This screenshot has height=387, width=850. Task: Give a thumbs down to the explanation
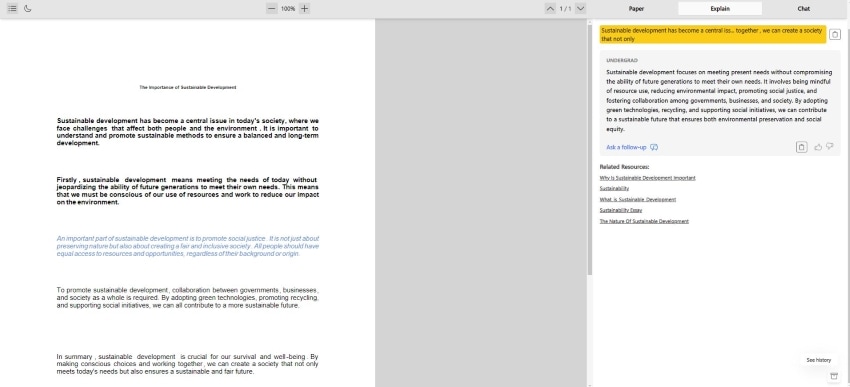tap(829, 147)
